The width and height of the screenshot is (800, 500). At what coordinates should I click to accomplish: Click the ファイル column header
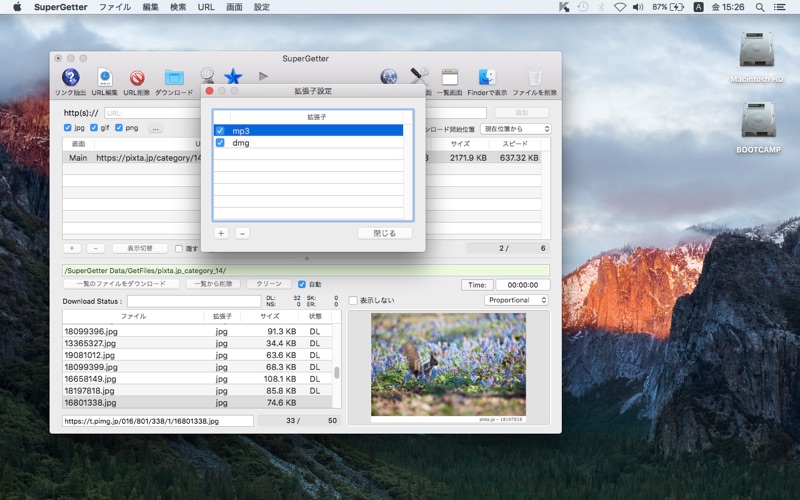point(134,316)
